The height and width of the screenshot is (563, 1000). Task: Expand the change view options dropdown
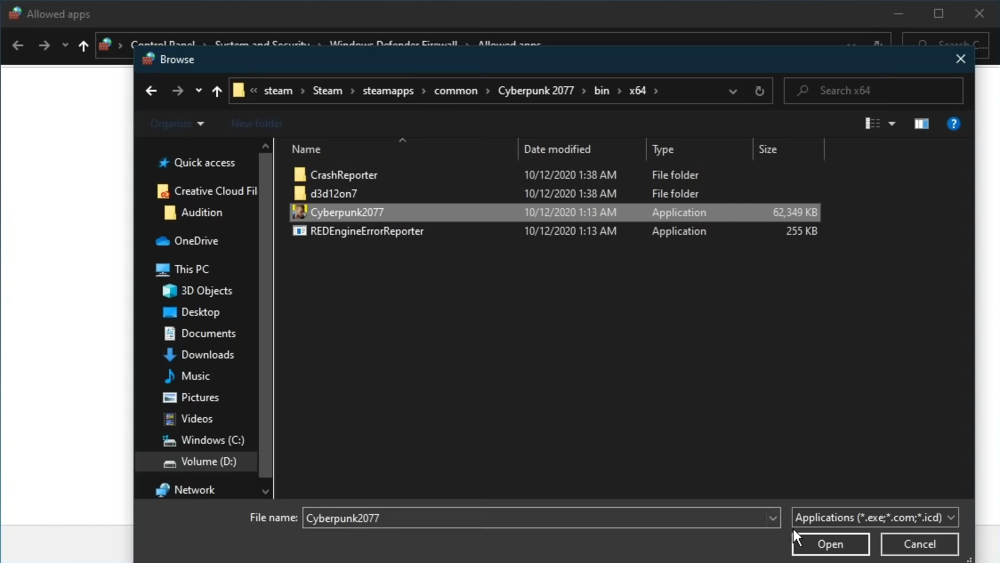pyautogui.click(x=891, y=124)
